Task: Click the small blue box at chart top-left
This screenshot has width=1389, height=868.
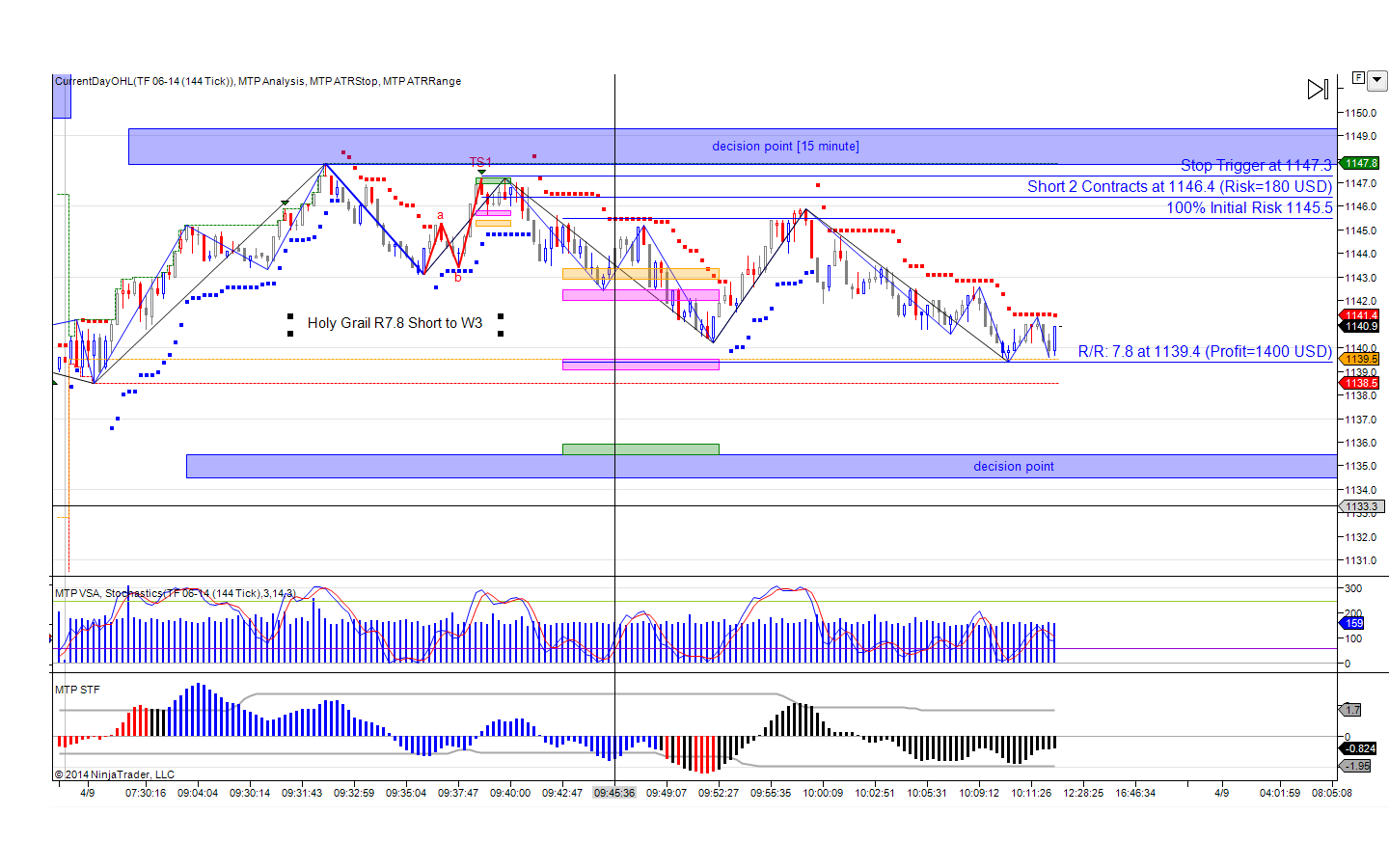Action: click(x=62, y=96)
